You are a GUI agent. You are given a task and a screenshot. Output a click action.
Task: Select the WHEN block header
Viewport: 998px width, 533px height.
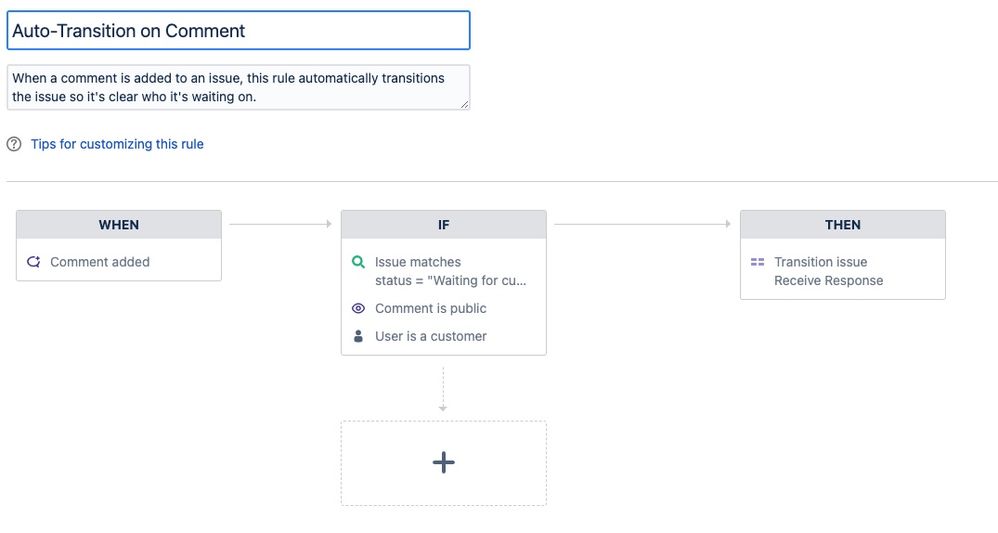tap(118, 225)
